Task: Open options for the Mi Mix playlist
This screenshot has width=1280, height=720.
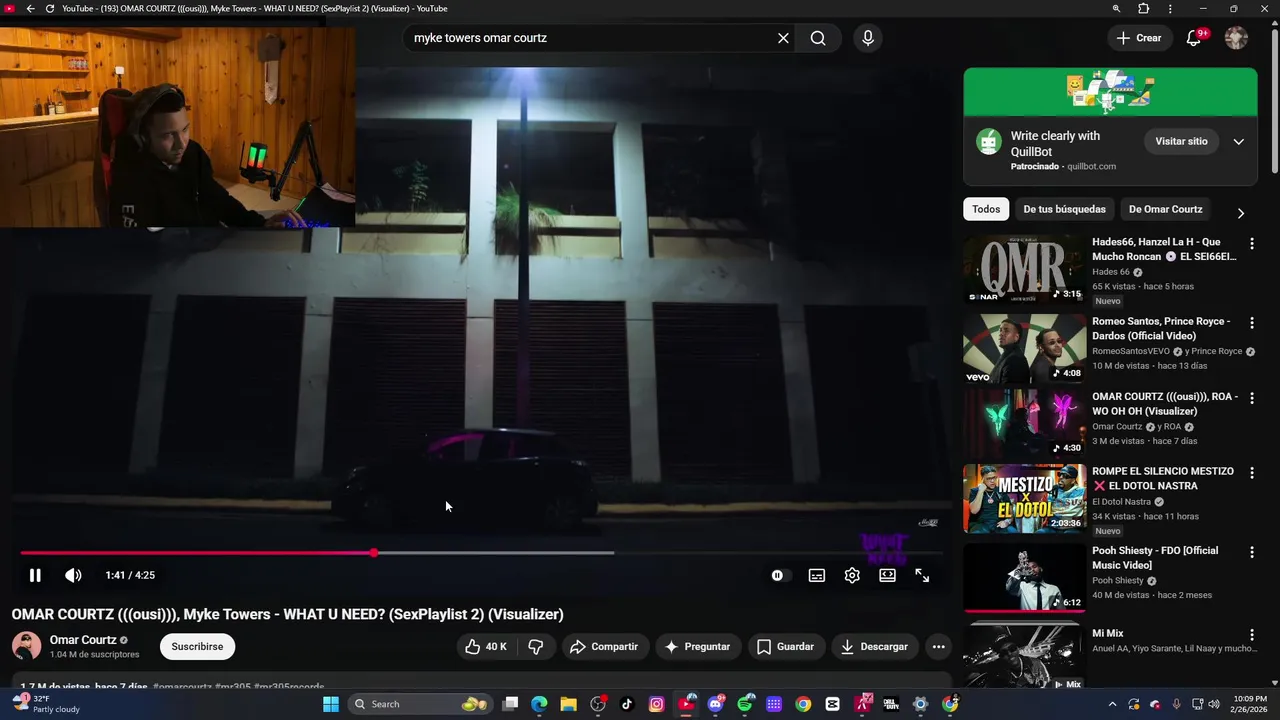Action: click(x=1251, y=635)
